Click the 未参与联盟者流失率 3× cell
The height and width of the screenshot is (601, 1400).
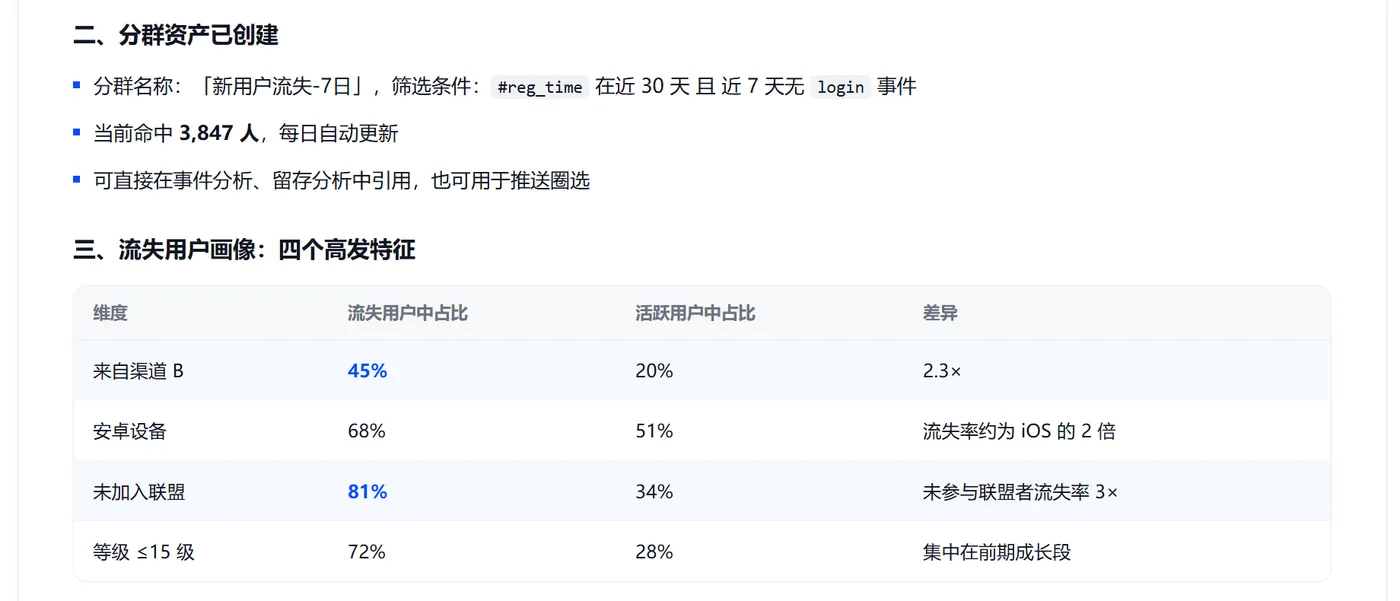[x=1020, y=492]
